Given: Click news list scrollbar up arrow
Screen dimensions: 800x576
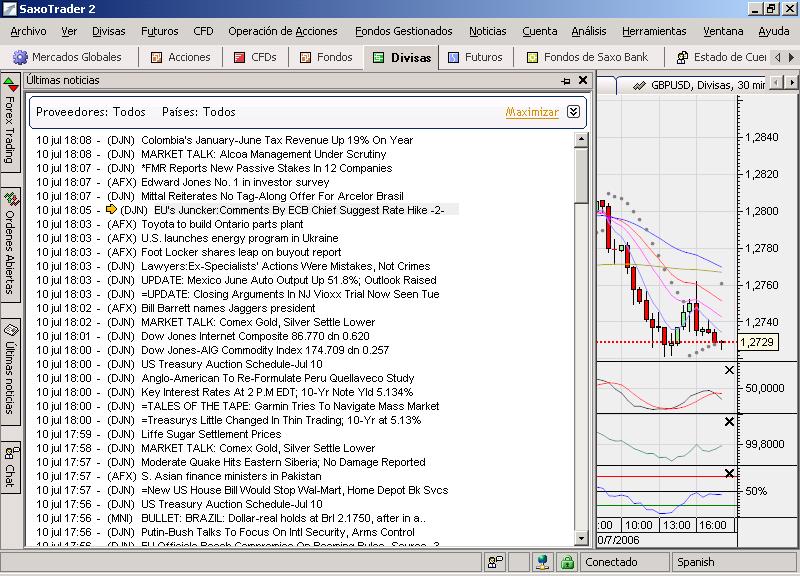Looking at the screenshot, I should (x=581, y=139).
